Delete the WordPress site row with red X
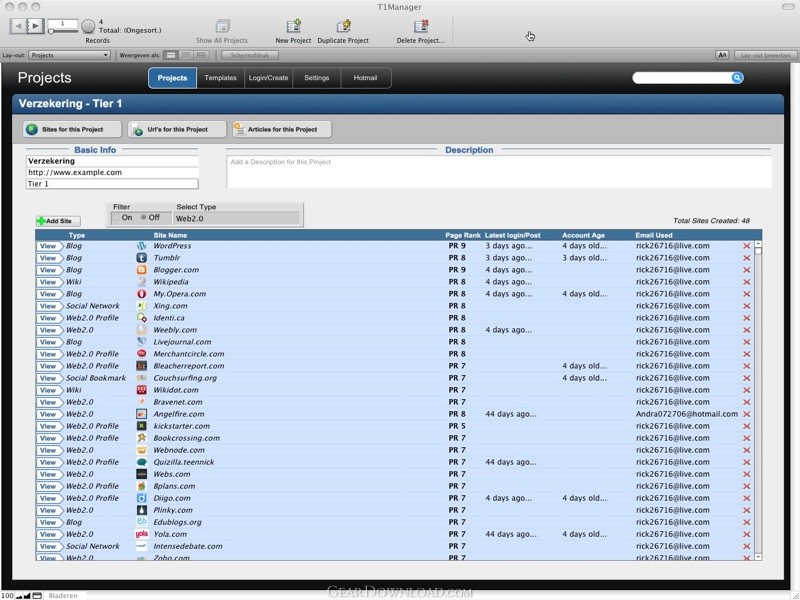The image size is (800, 600). (x=746, y=246)
